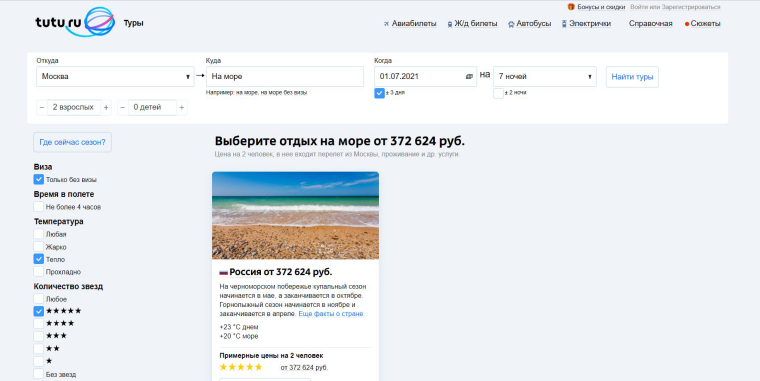The width and height of the screenshot is (760, 381).
Task: Open the 7 ночей duration dropdown
Action: pyautogui.click(x=545, y=77)
